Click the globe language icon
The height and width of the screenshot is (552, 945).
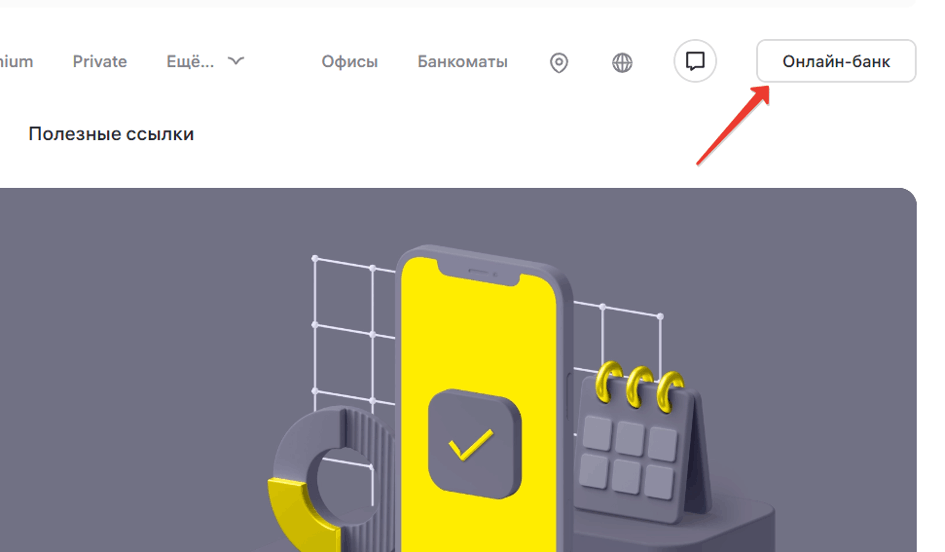click(x=622, y=62)
